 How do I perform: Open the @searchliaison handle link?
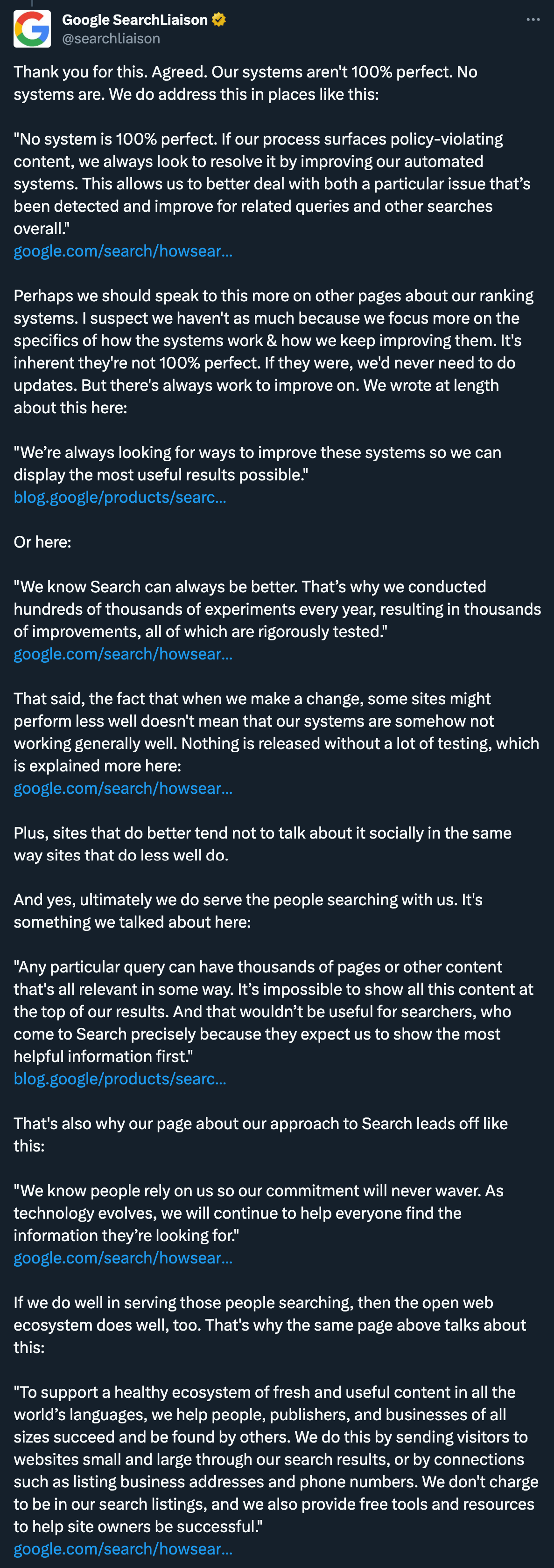111,39
